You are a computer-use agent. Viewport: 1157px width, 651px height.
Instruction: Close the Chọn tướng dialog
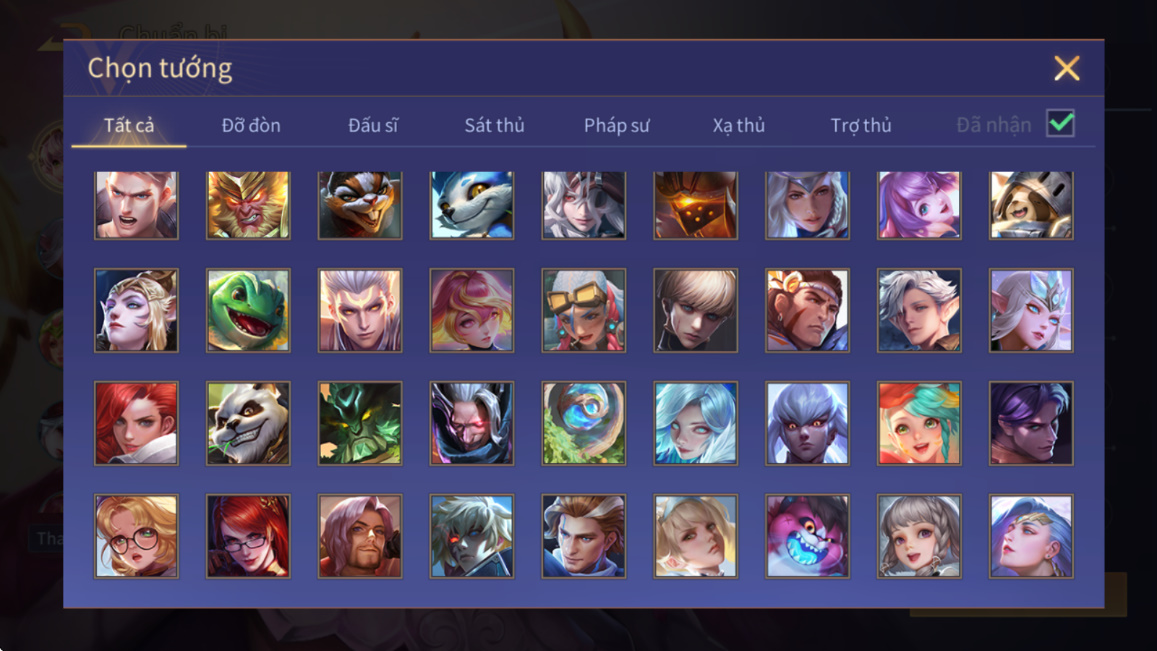click(1066, 69)
